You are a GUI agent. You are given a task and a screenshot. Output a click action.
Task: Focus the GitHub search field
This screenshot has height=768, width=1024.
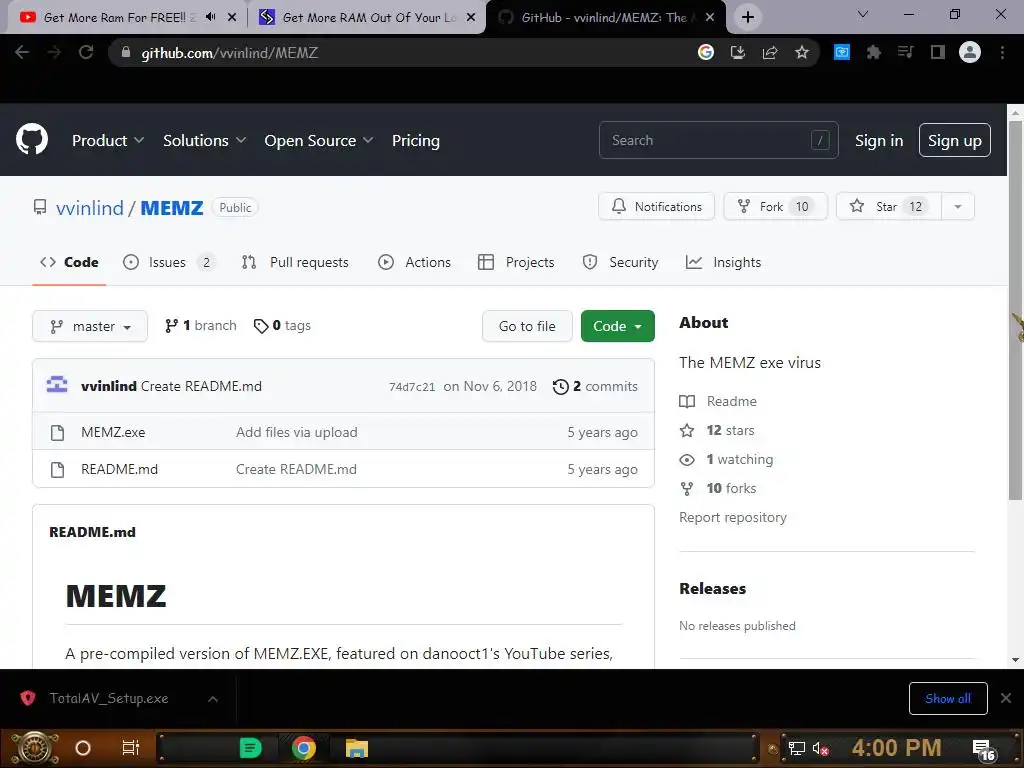(x=718, y=140)
